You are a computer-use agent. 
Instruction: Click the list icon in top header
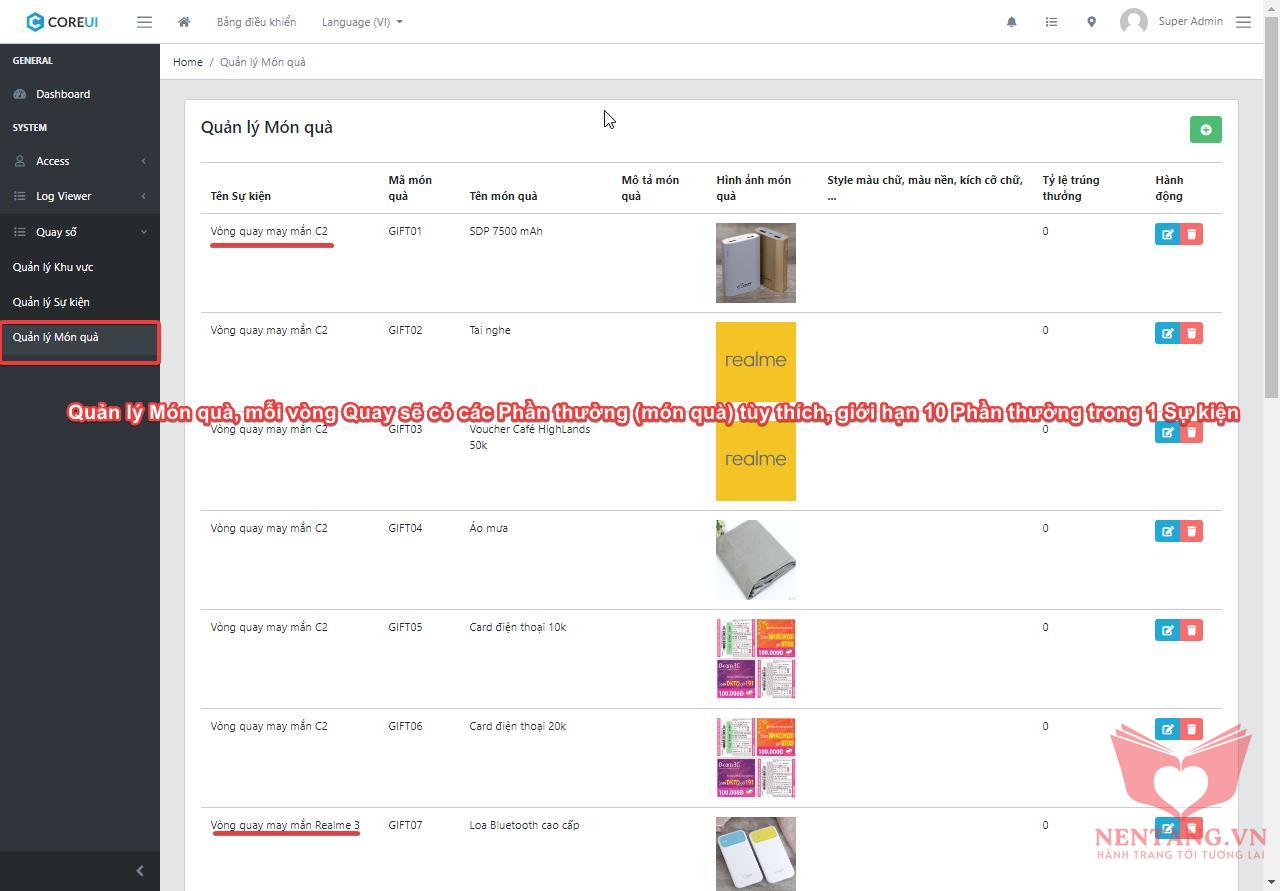1051,22
